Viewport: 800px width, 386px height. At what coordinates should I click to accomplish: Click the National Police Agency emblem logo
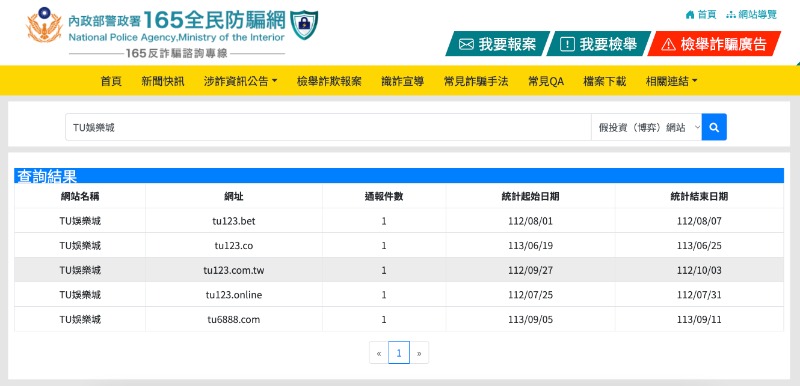tap(44, 25)
